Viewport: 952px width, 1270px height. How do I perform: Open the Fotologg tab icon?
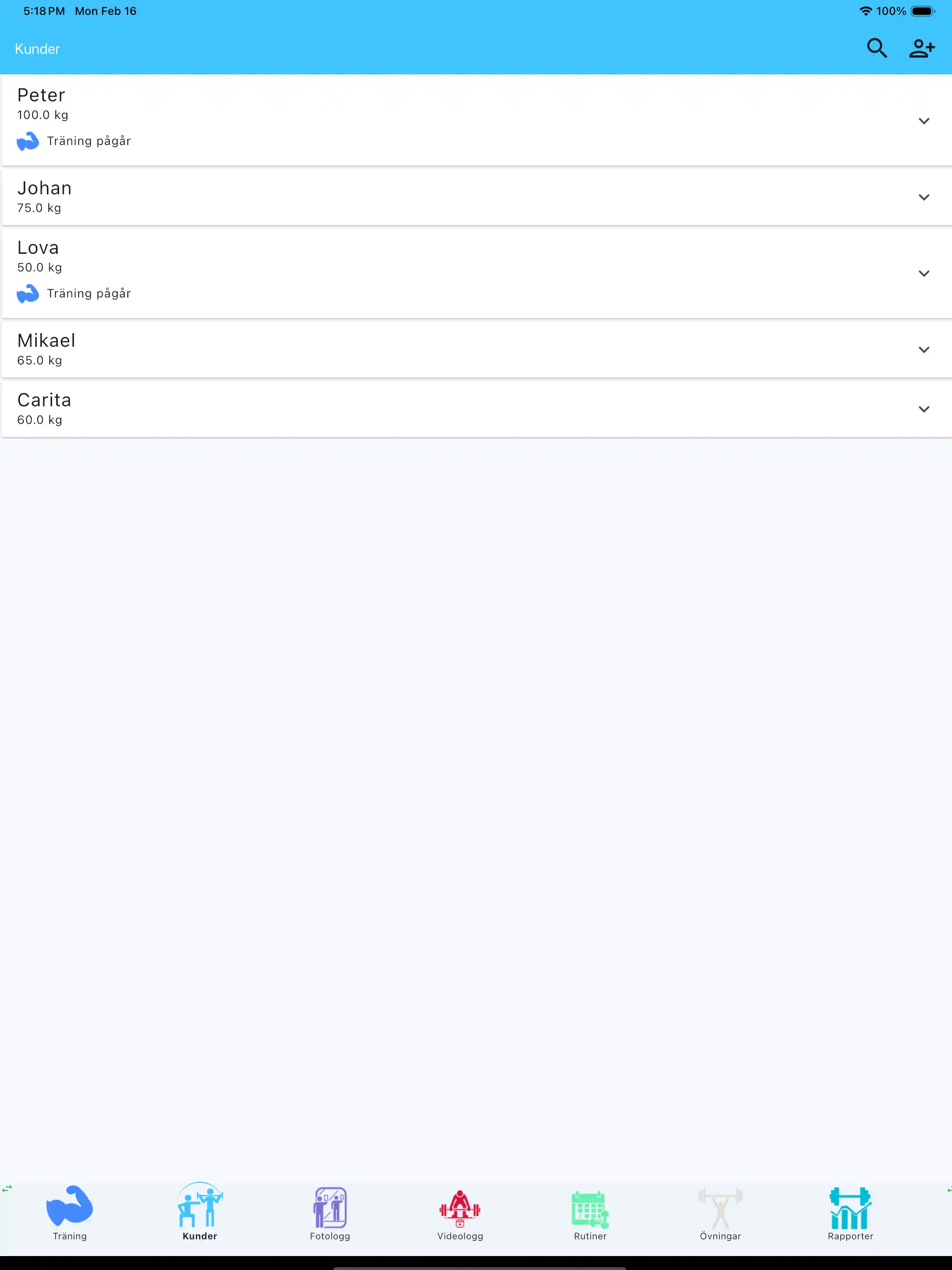(x=330, y=1207)
